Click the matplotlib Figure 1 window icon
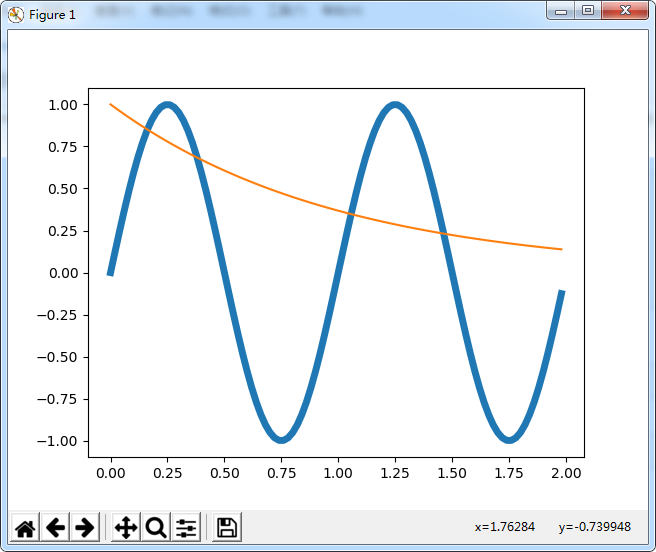Viewport: 656px width, 552px height. click(x=15, y=15)
